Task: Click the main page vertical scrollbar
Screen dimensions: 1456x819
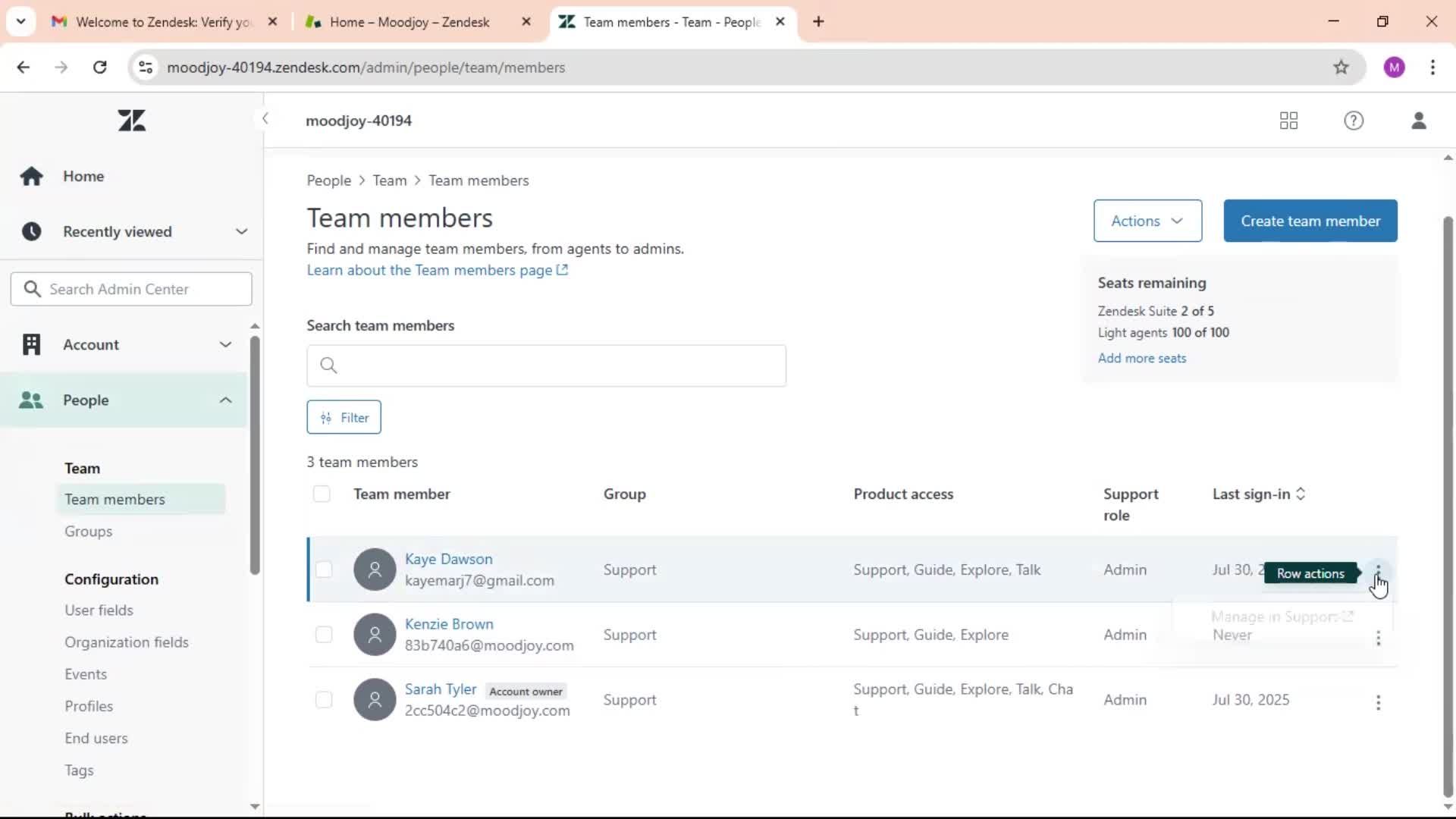Action: pyautogui.click(x=1448, y=507)
